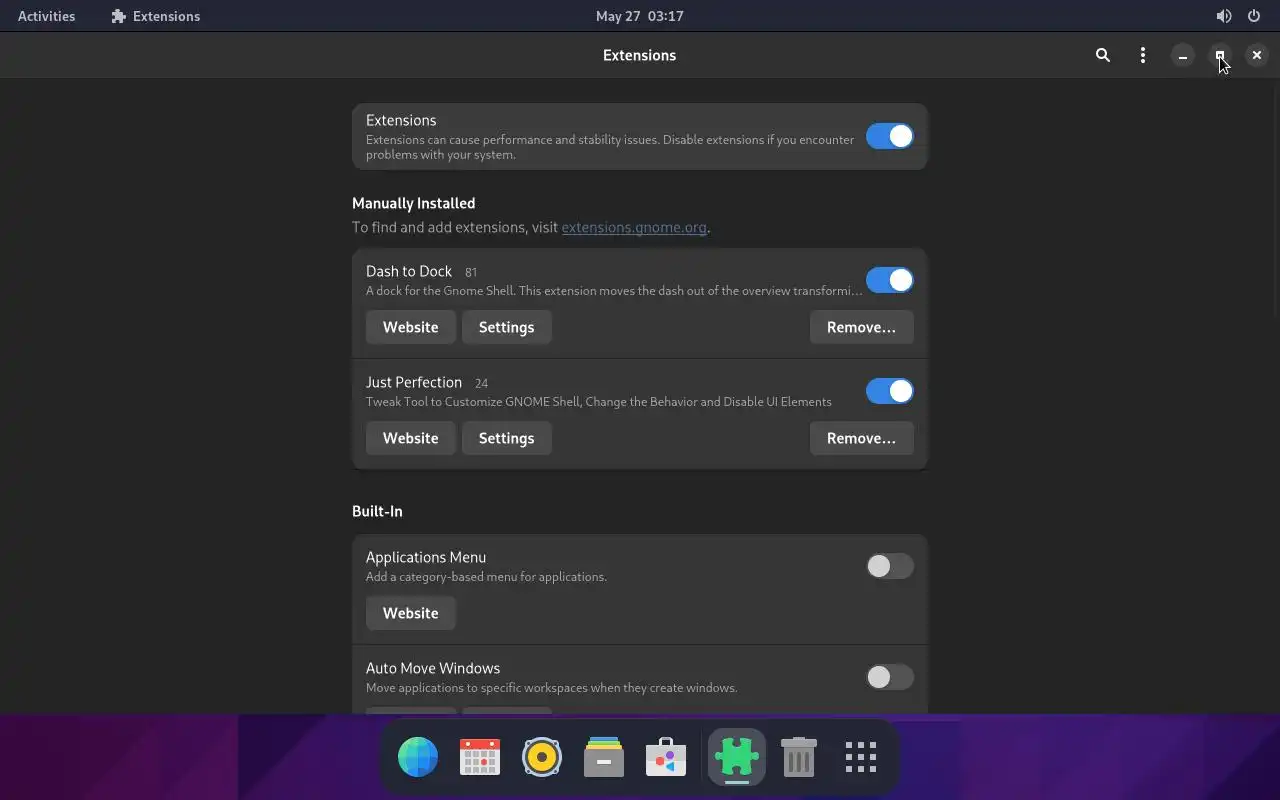The image size is (1280, 800).
Task: Open the power menu icon
Action: [1254, 16]
